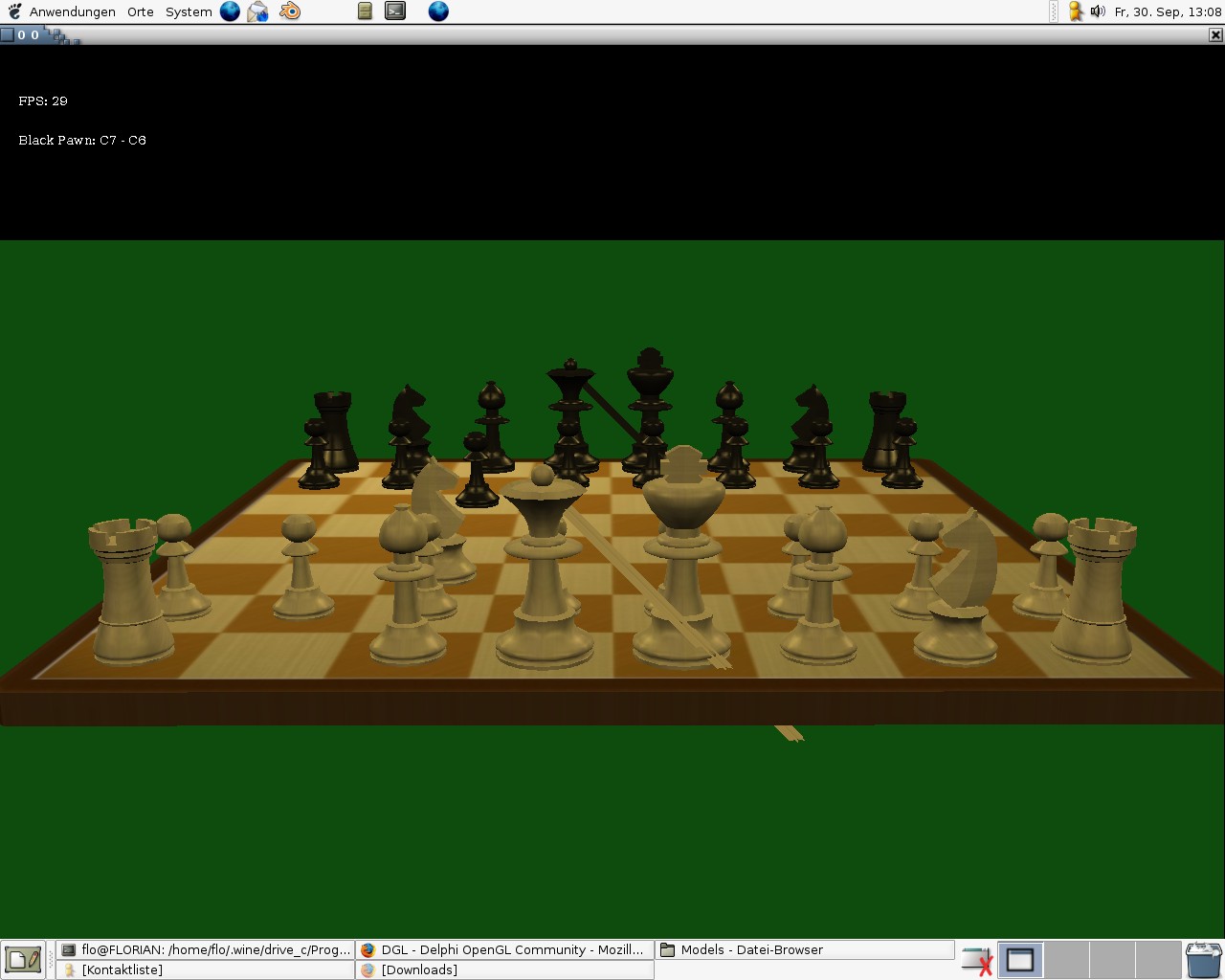Click the active workspace in the switcher
The height and width of the screenshot is (980, 1225).
pyautogui.click(x=1019, y=960)
